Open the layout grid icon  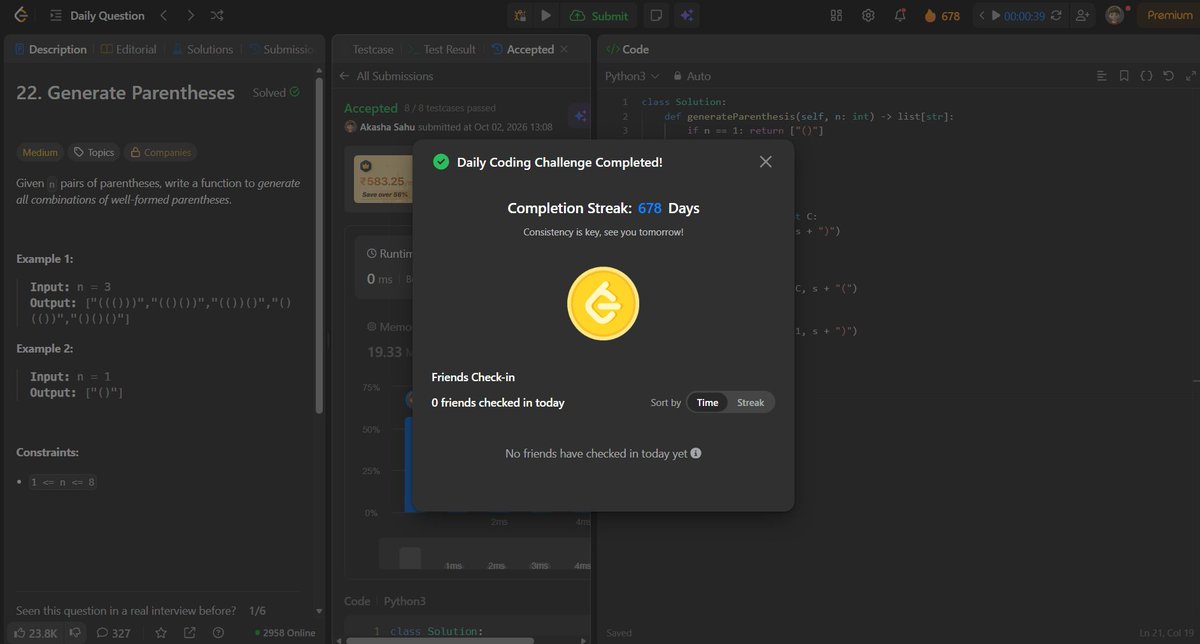[837, 15]
